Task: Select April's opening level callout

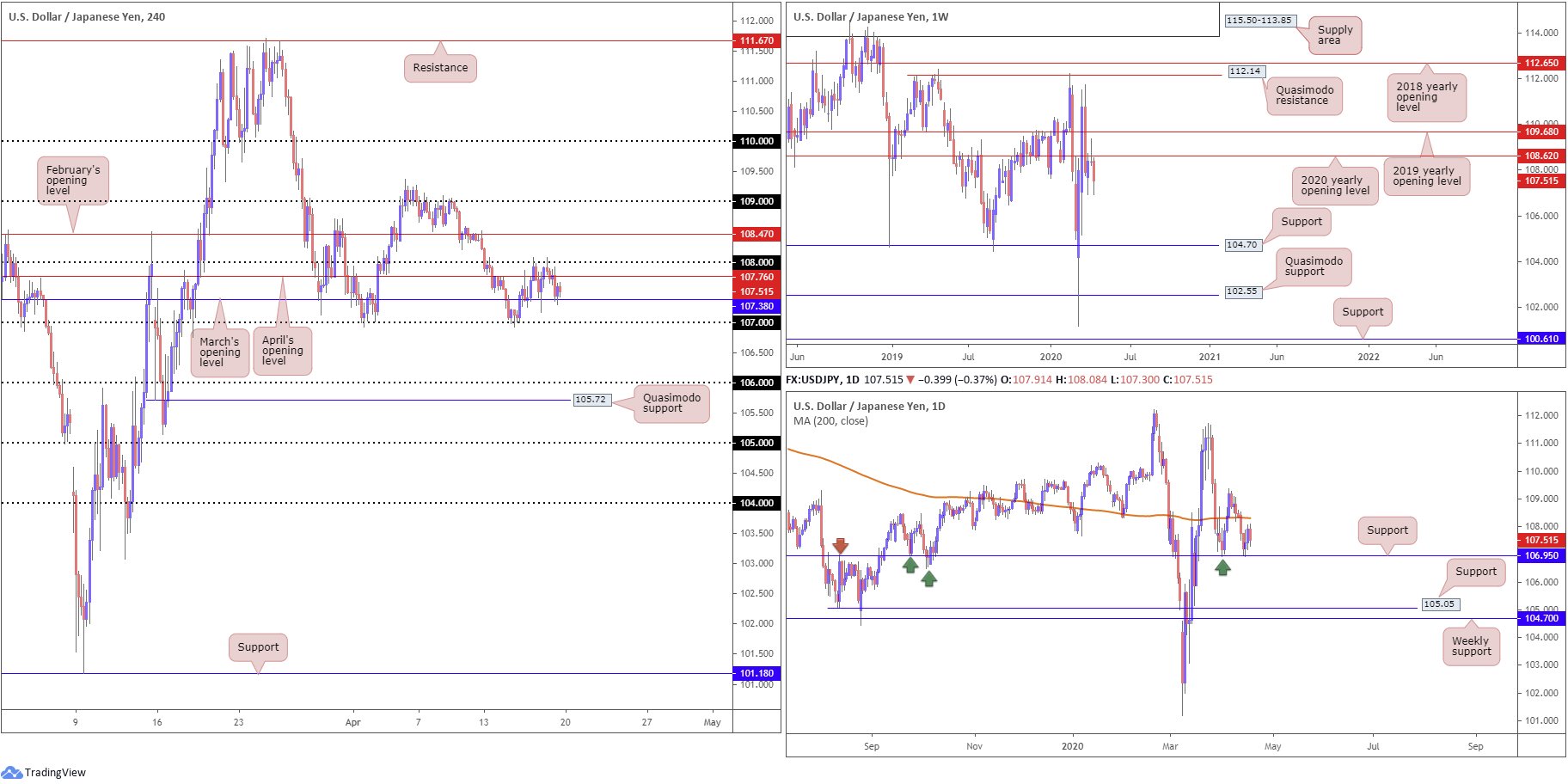Action: coord(282,351)
